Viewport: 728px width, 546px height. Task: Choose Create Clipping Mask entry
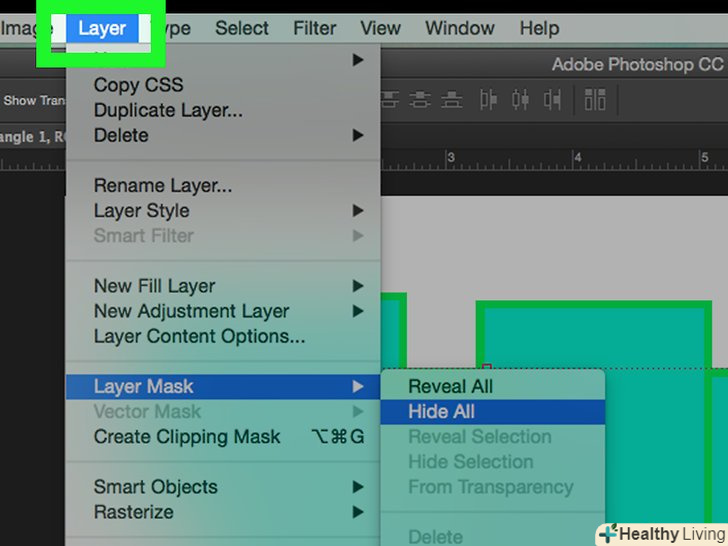(x=223, y=436)
